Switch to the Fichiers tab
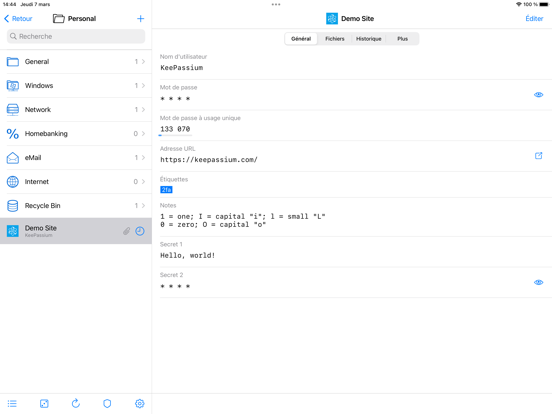 point(334,39)
